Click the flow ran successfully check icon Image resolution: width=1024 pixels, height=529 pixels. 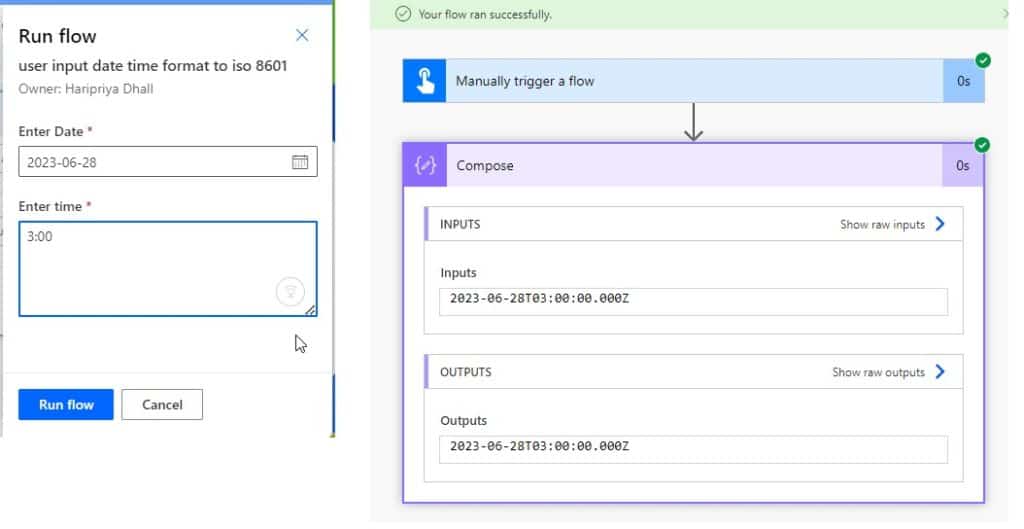(x=403, y=14)
